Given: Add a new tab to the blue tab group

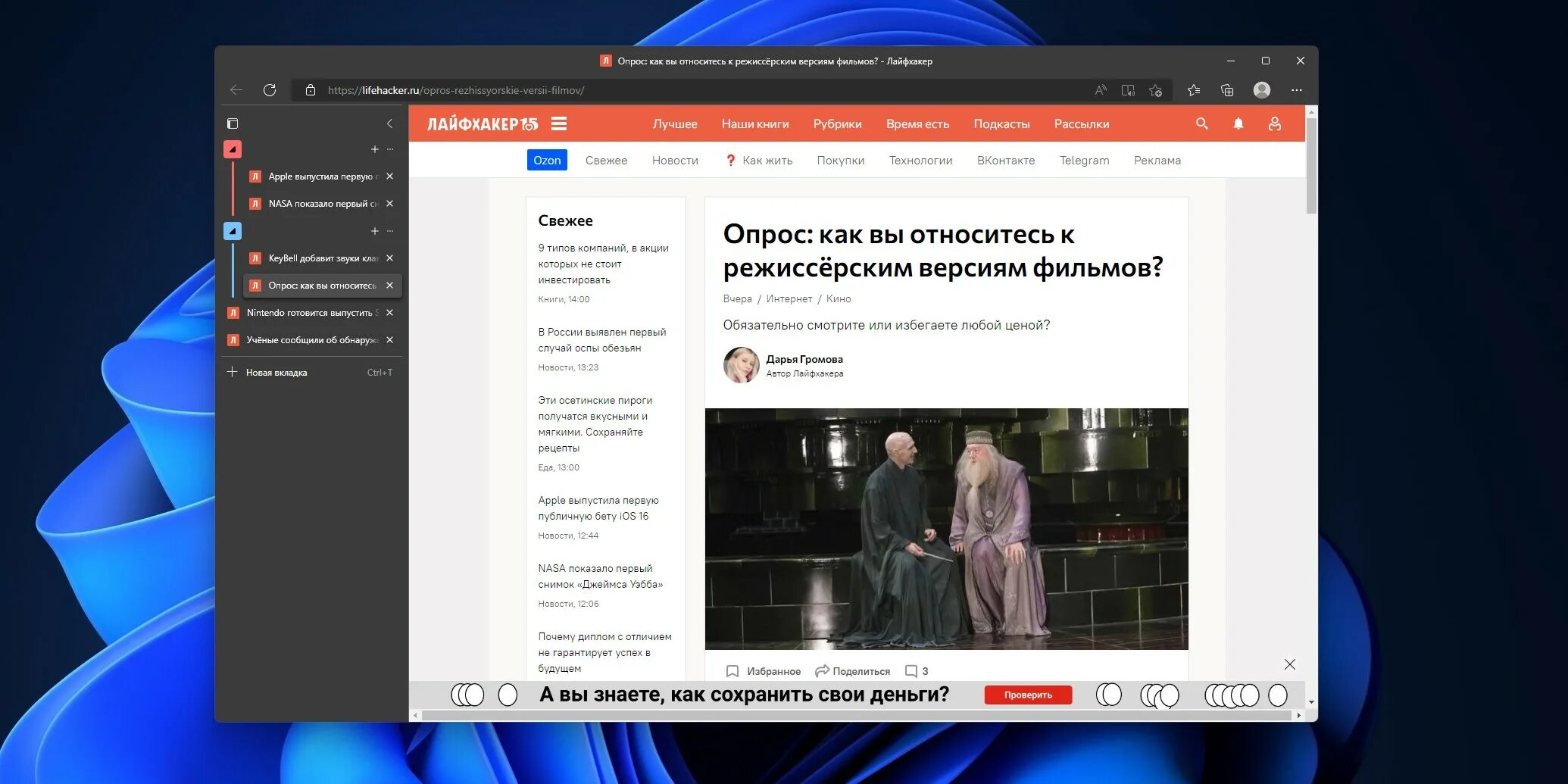Looking at the screenshot, I should [374, 231].
